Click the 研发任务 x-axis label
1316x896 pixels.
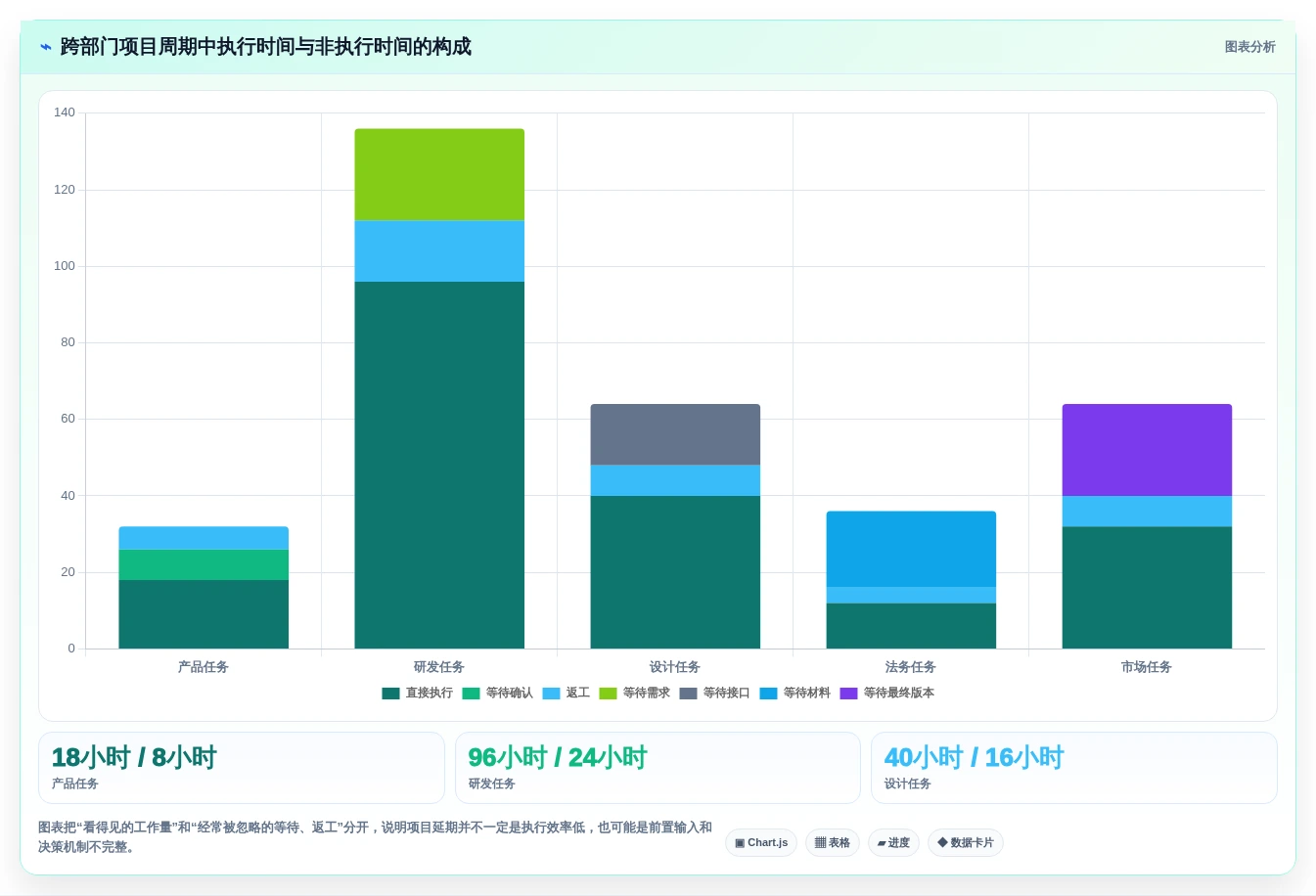(x=439, y=667)
